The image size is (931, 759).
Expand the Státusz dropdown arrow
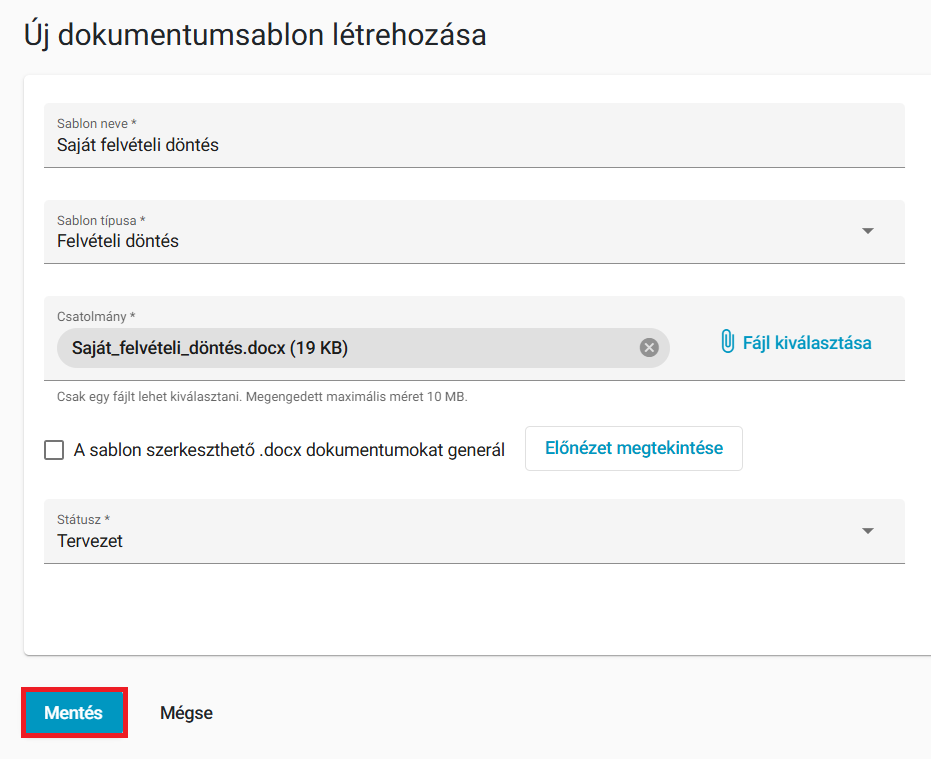867,531
